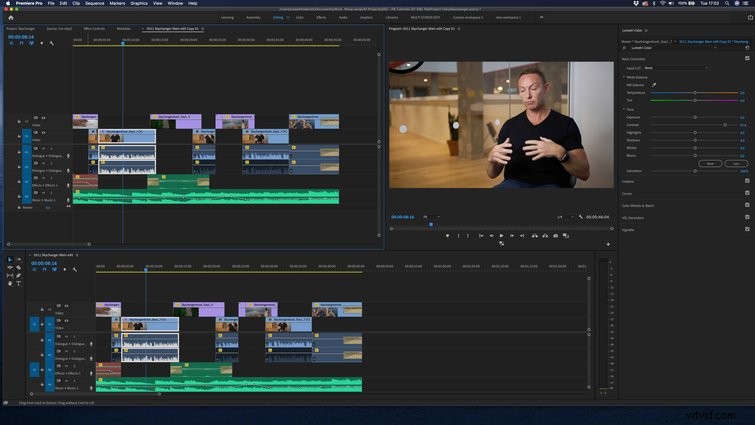Viewport: 755px width, 425px height.
Task: Click the Reset button in Tone
Action: (x=710, y=163)
